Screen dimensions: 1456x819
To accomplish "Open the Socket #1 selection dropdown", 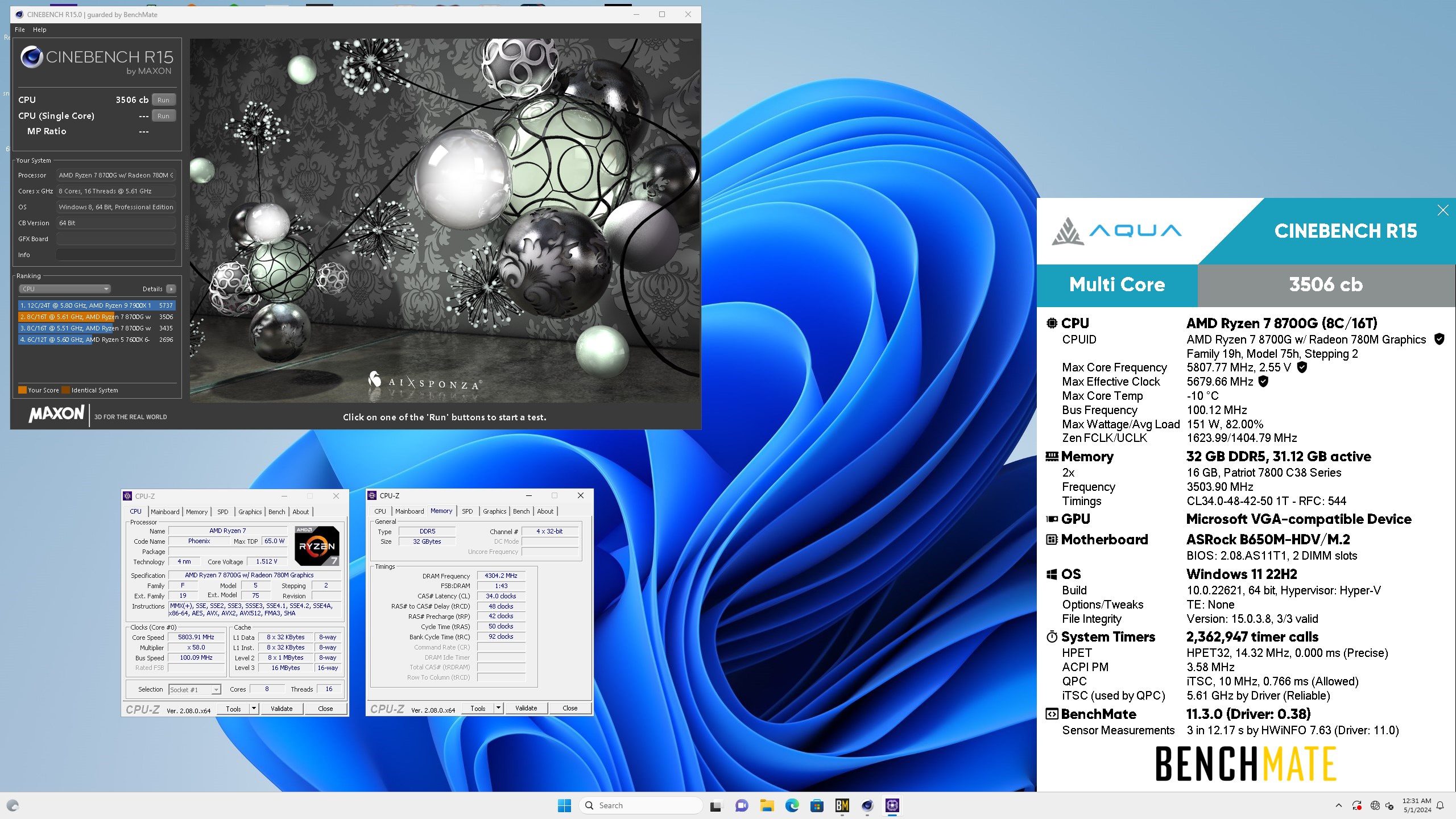I will 195,689.
